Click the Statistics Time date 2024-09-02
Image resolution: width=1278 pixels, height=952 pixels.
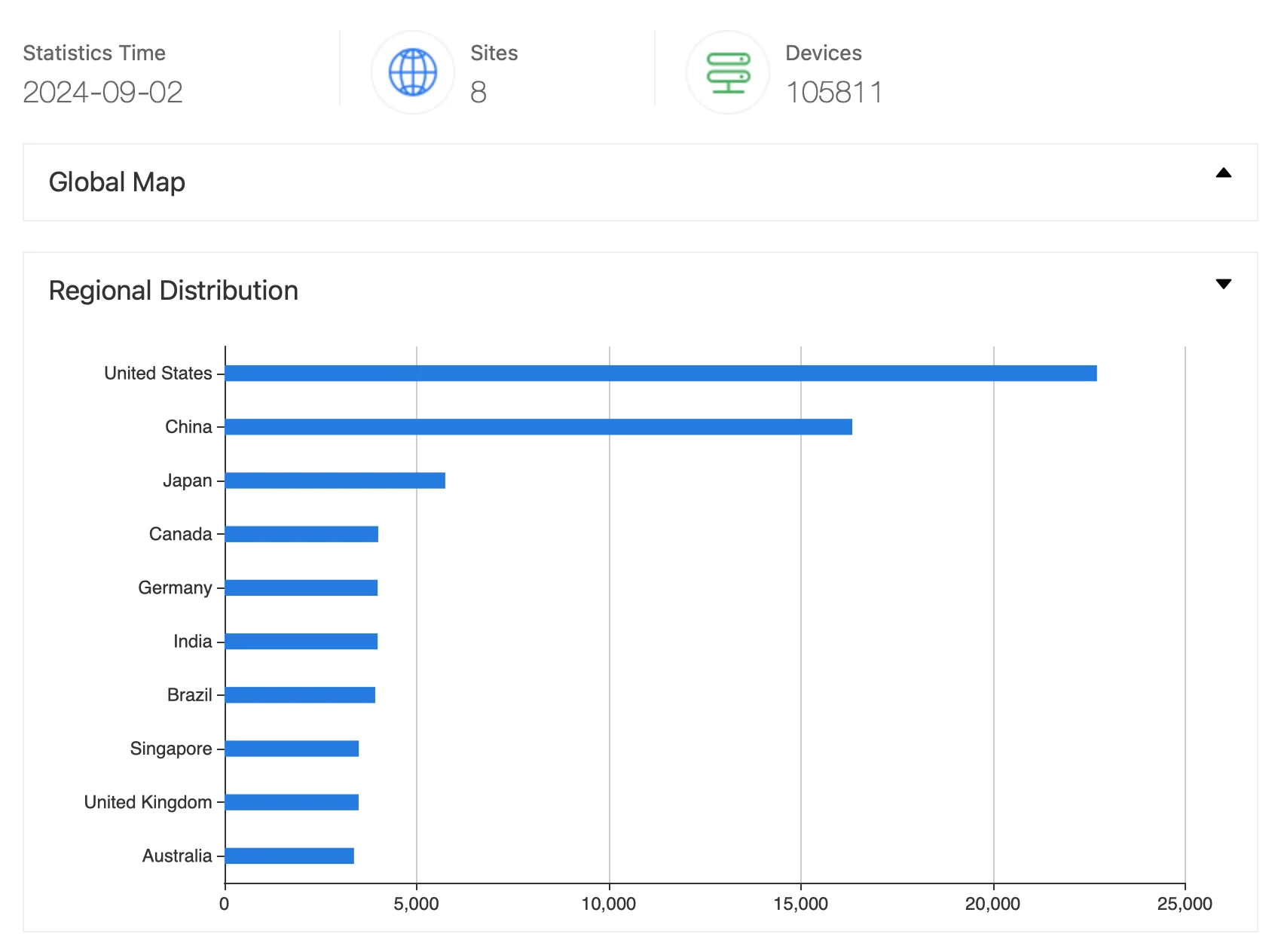coord(102,93)
